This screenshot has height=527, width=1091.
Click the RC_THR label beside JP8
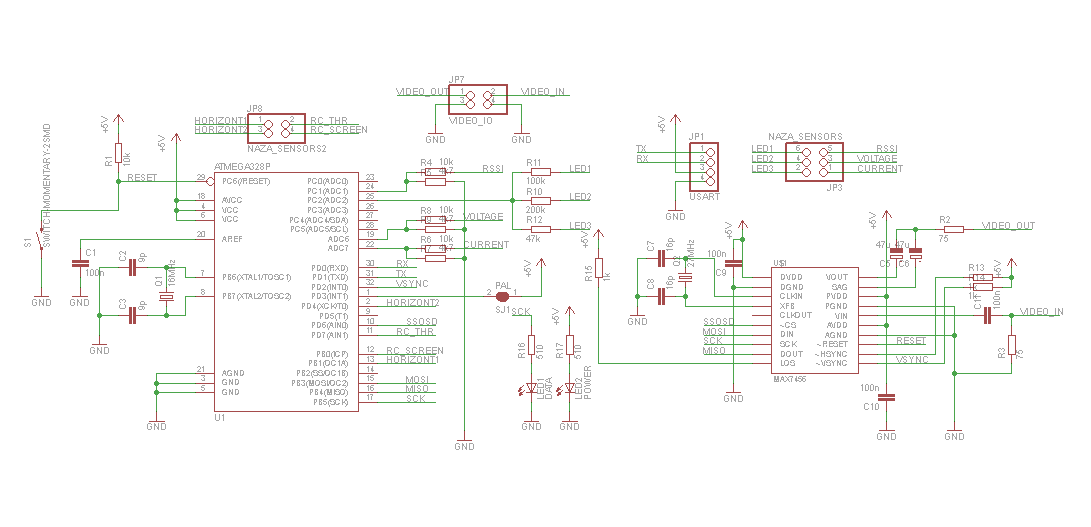click(x=328, y=120)
